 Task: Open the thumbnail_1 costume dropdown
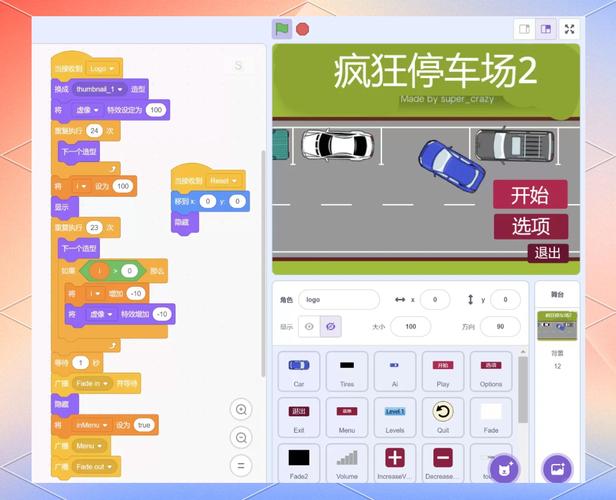99,89
